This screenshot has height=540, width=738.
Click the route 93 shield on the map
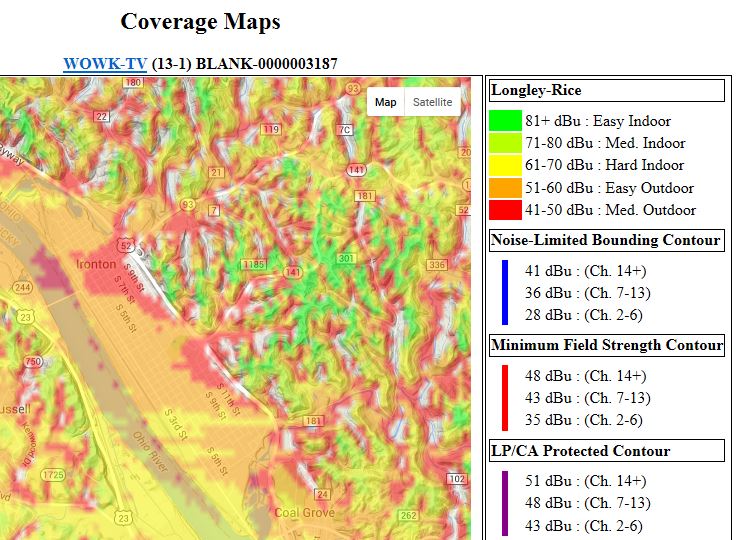point(186,204)
